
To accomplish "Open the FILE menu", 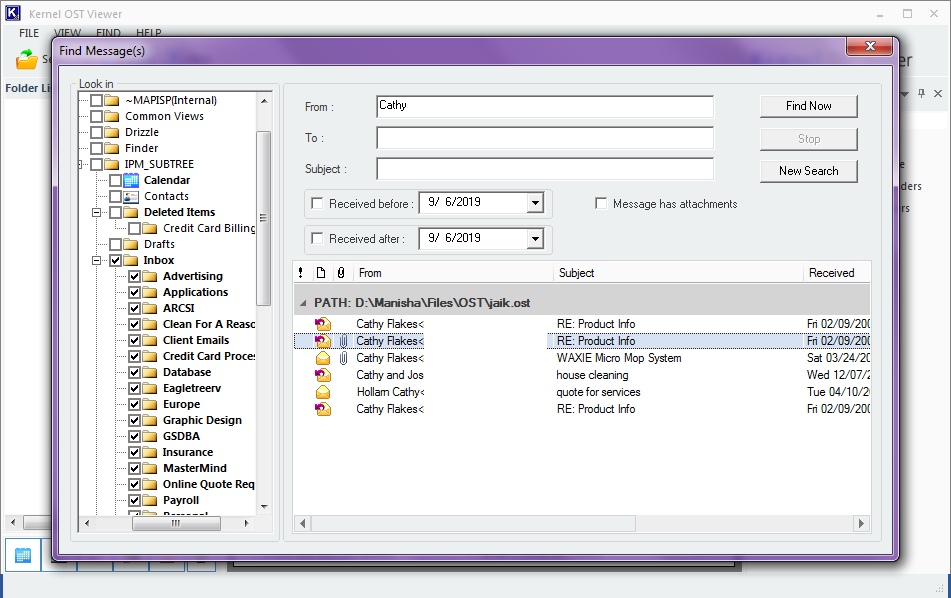I will [29, 33].
